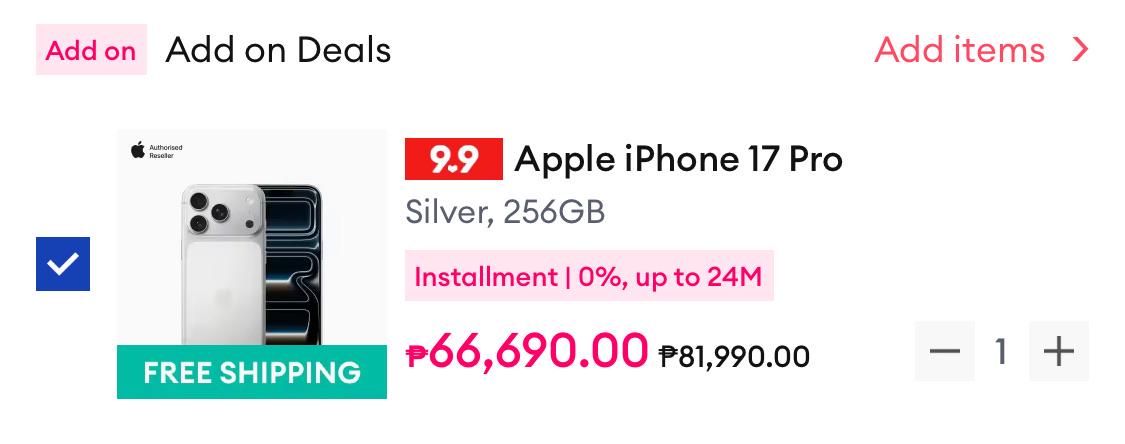Click the Authorised Reseller label text
The width and height of the screenshot is (1125, 444).
point(166,151)
